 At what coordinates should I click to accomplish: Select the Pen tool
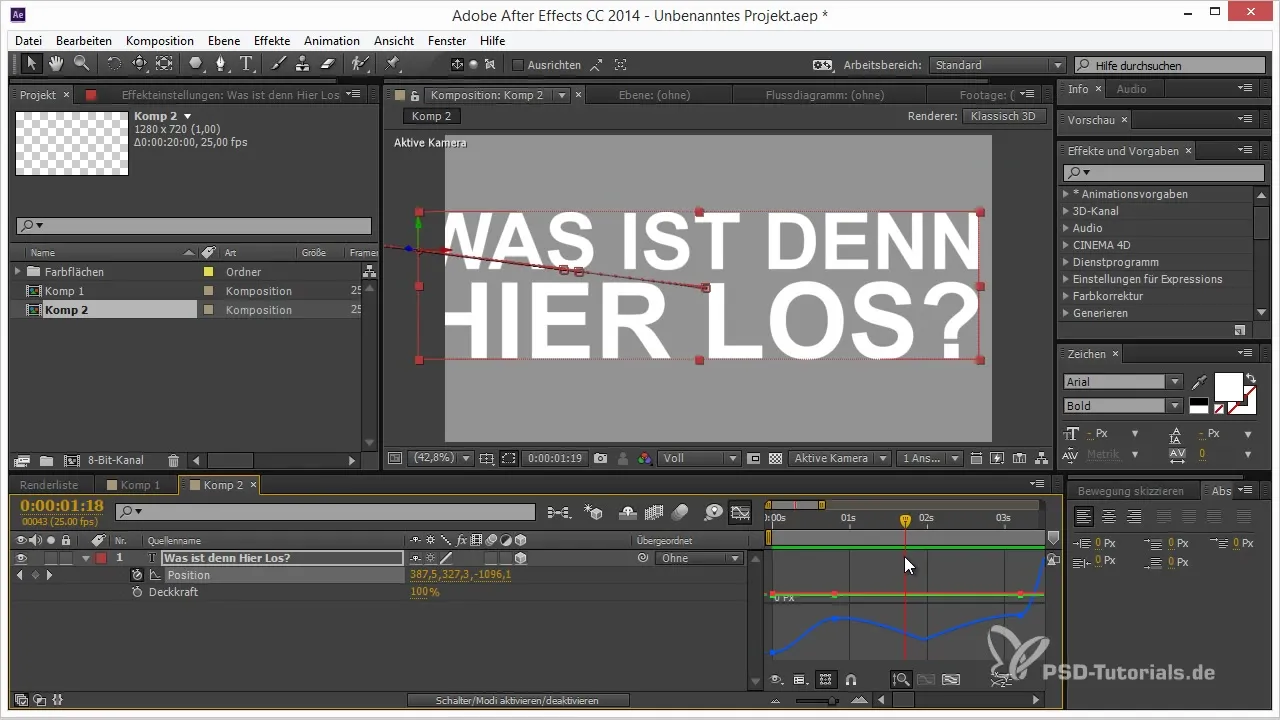(221, 64)
